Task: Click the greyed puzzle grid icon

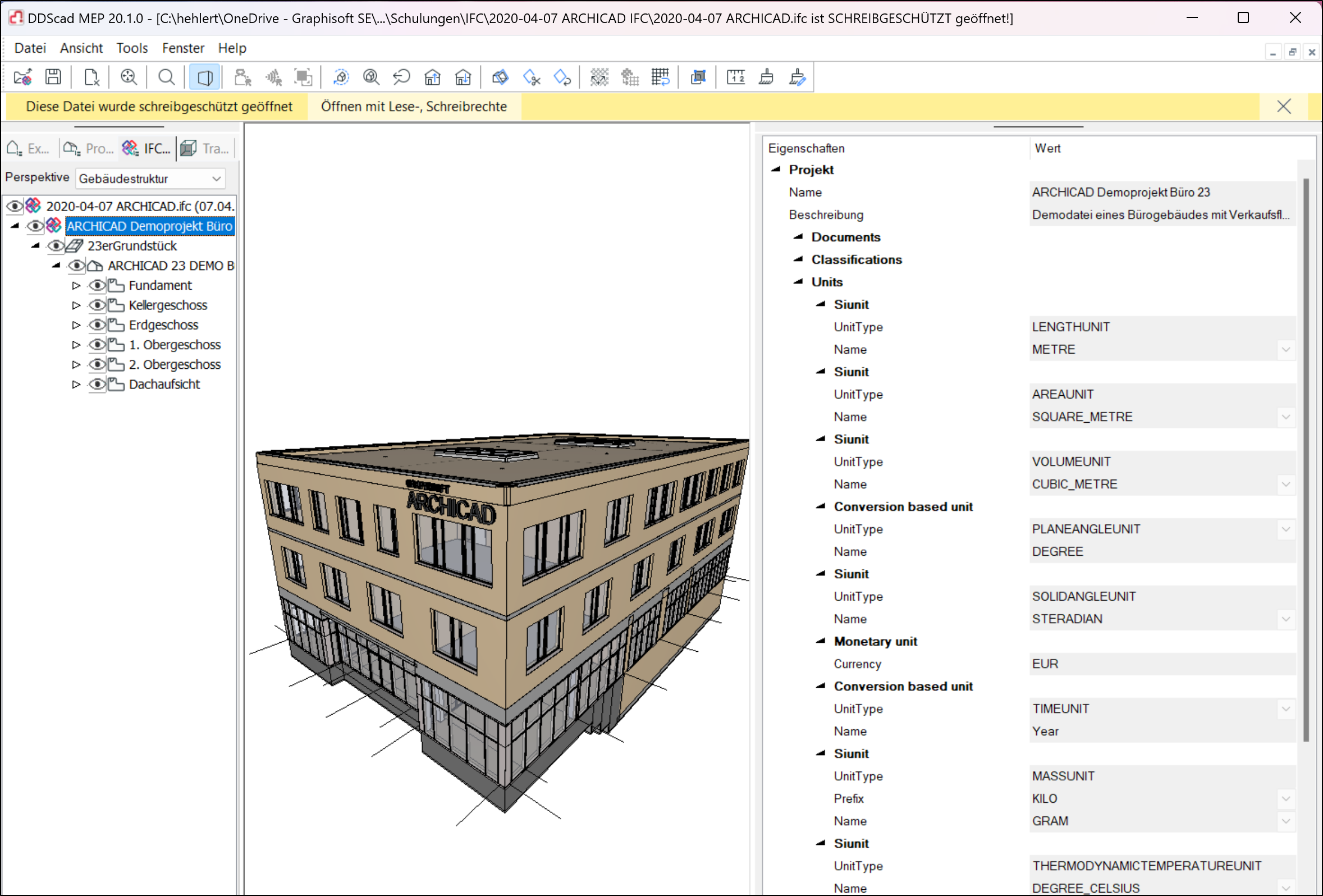Action: [630, 77]
